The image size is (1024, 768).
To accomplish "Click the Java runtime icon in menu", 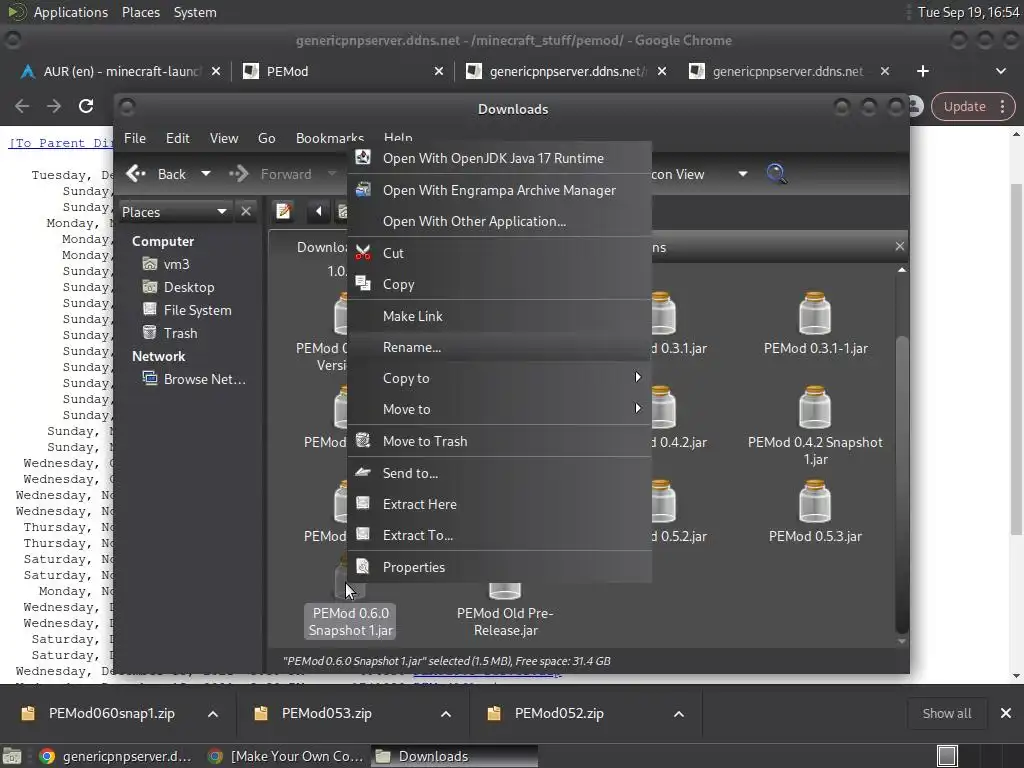I will tap(363, 157).
